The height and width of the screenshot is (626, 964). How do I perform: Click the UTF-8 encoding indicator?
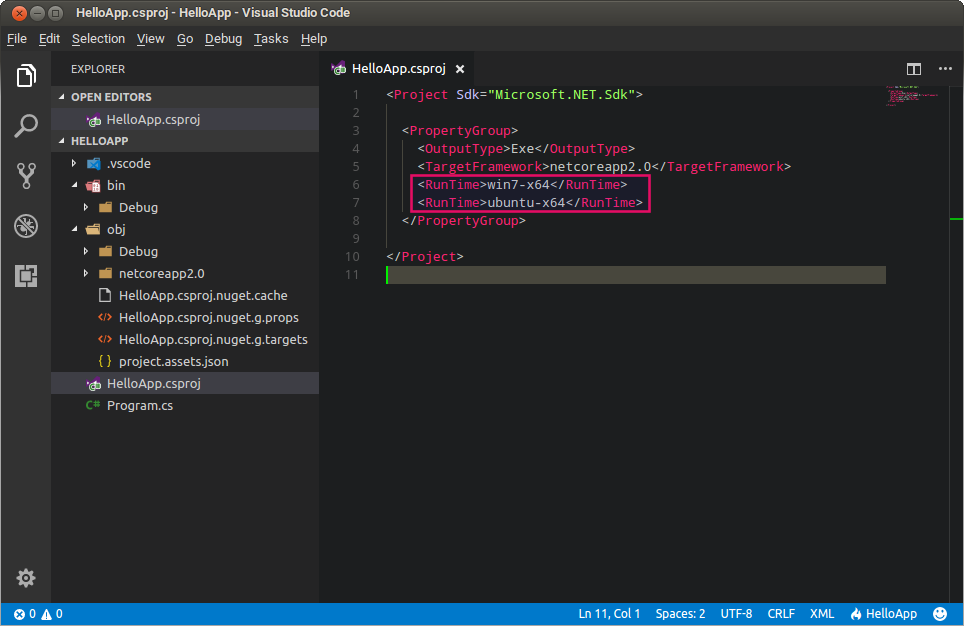[x=736, y=613]
